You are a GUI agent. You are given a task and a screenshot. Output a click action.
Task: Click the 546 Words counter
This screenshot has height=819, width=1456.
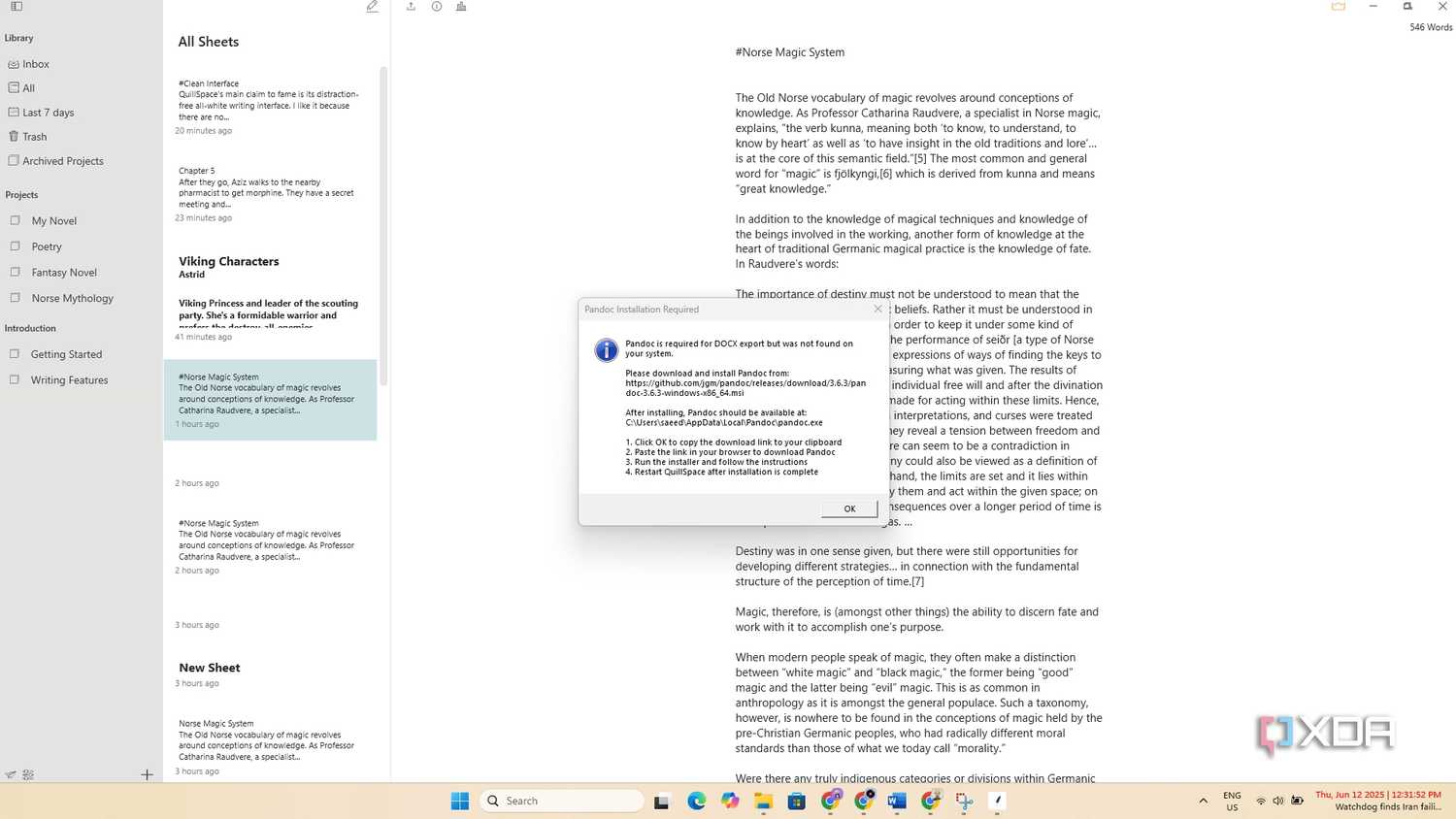(1431, 27)
